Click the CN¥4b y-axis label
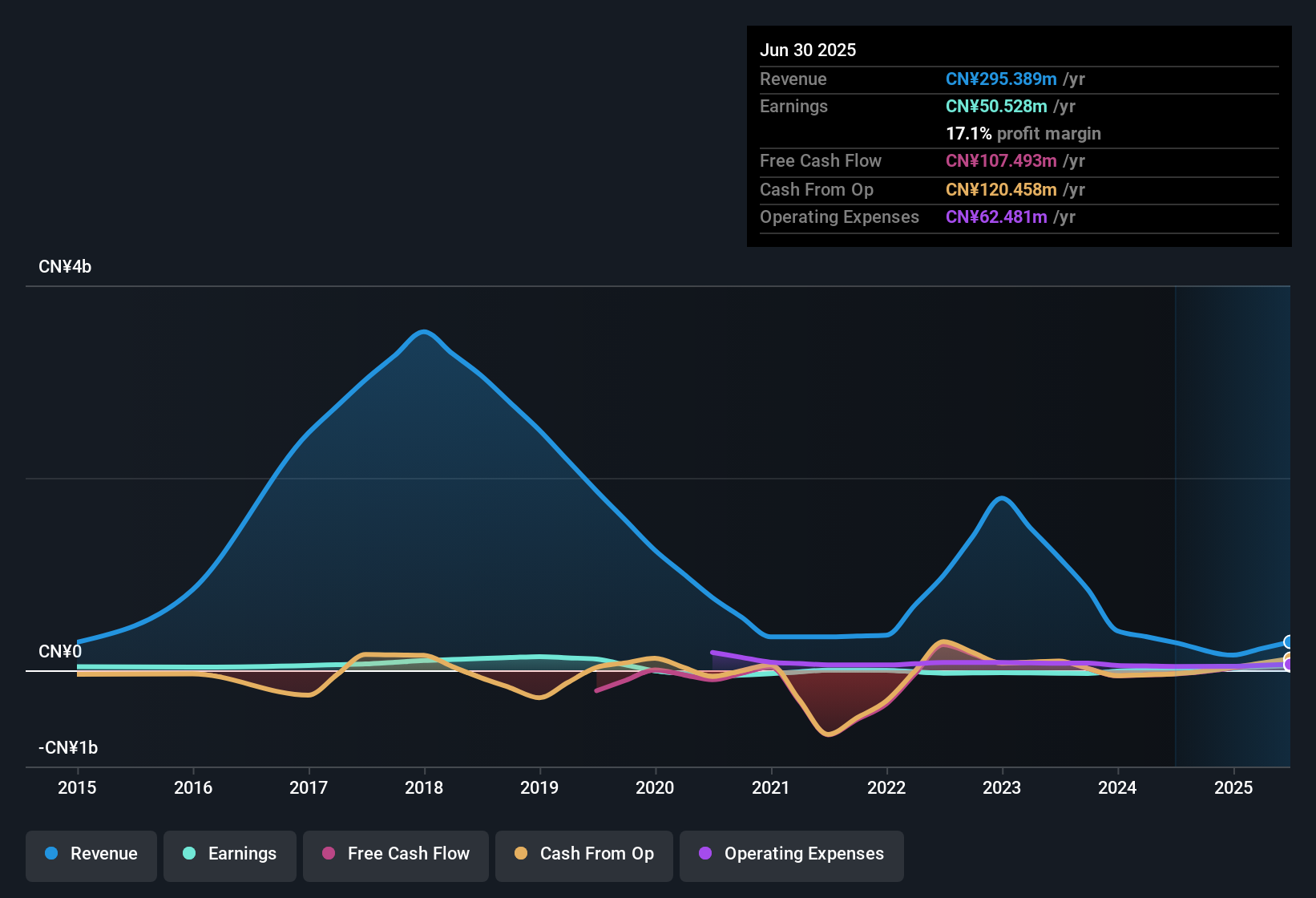 pos(65,267)
